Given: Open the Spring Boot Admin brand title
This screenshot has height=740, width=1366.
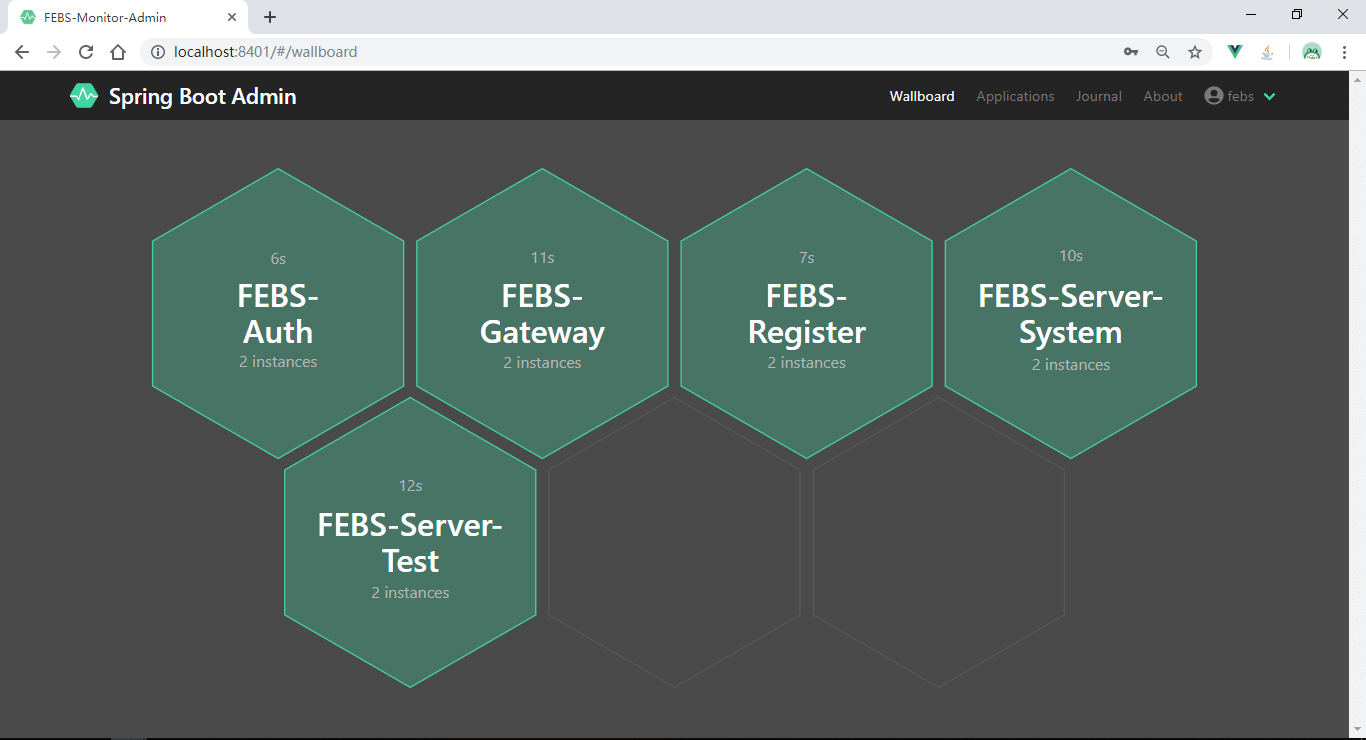Looking at the screenshot, I should point(202,96).
